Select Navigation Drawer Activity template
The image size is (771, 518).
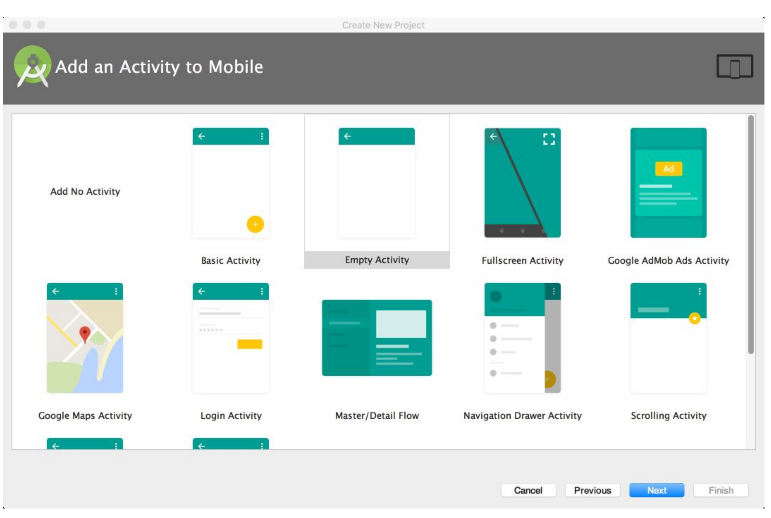pos(522,338)
